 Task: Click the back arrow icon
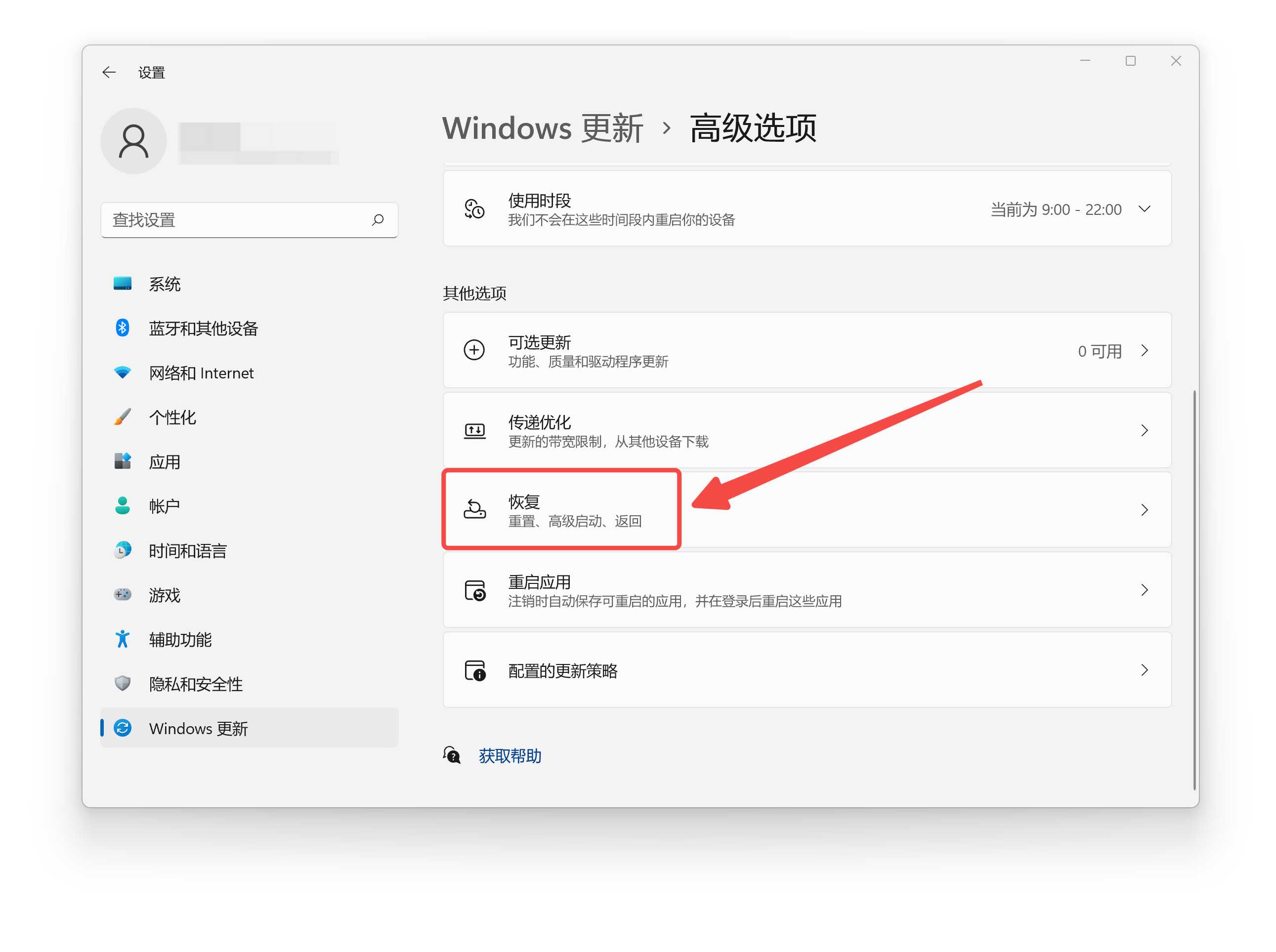pos(108,72)
